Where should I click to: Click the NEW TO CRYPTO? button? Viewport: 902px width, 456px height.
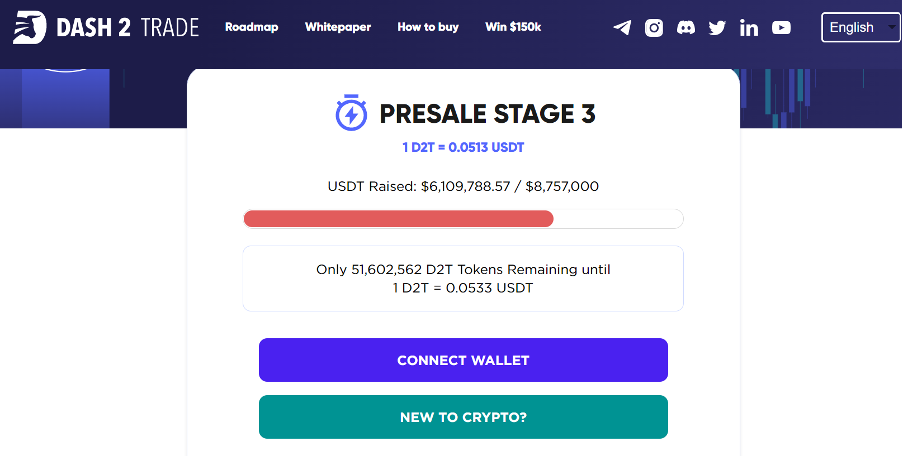pyautogui.click(x=463, y=417)
